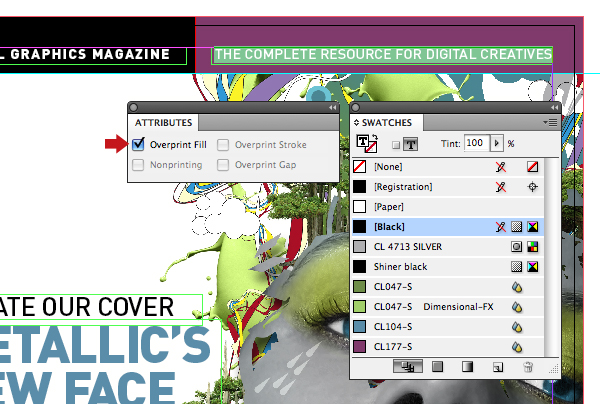Click the Show Color Swatches button
Screen dimensions: 600x404
pos(437,367)
